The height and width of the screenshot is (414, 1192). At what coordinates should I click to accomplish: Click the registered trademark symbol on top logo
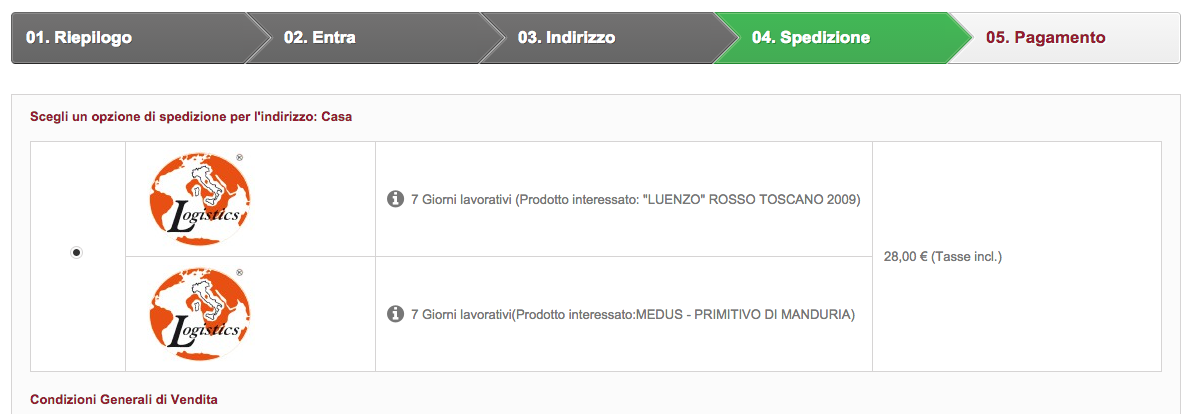coord(239,158)
